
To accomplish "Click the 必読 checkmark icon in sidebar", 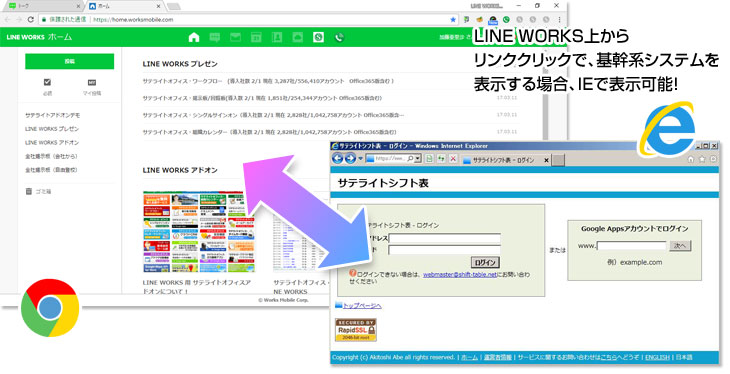I will pos(47,82).
